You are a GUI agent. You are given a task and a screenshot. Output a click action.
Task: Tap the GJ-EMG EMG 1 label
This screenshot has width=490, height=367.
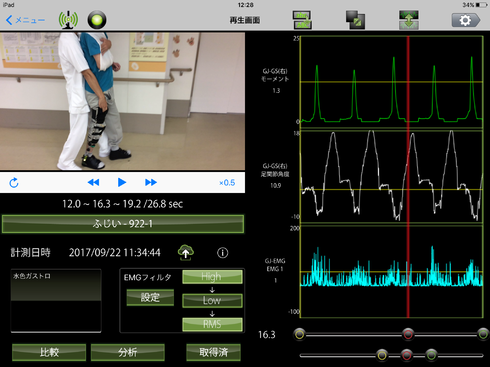coord(275,265)
